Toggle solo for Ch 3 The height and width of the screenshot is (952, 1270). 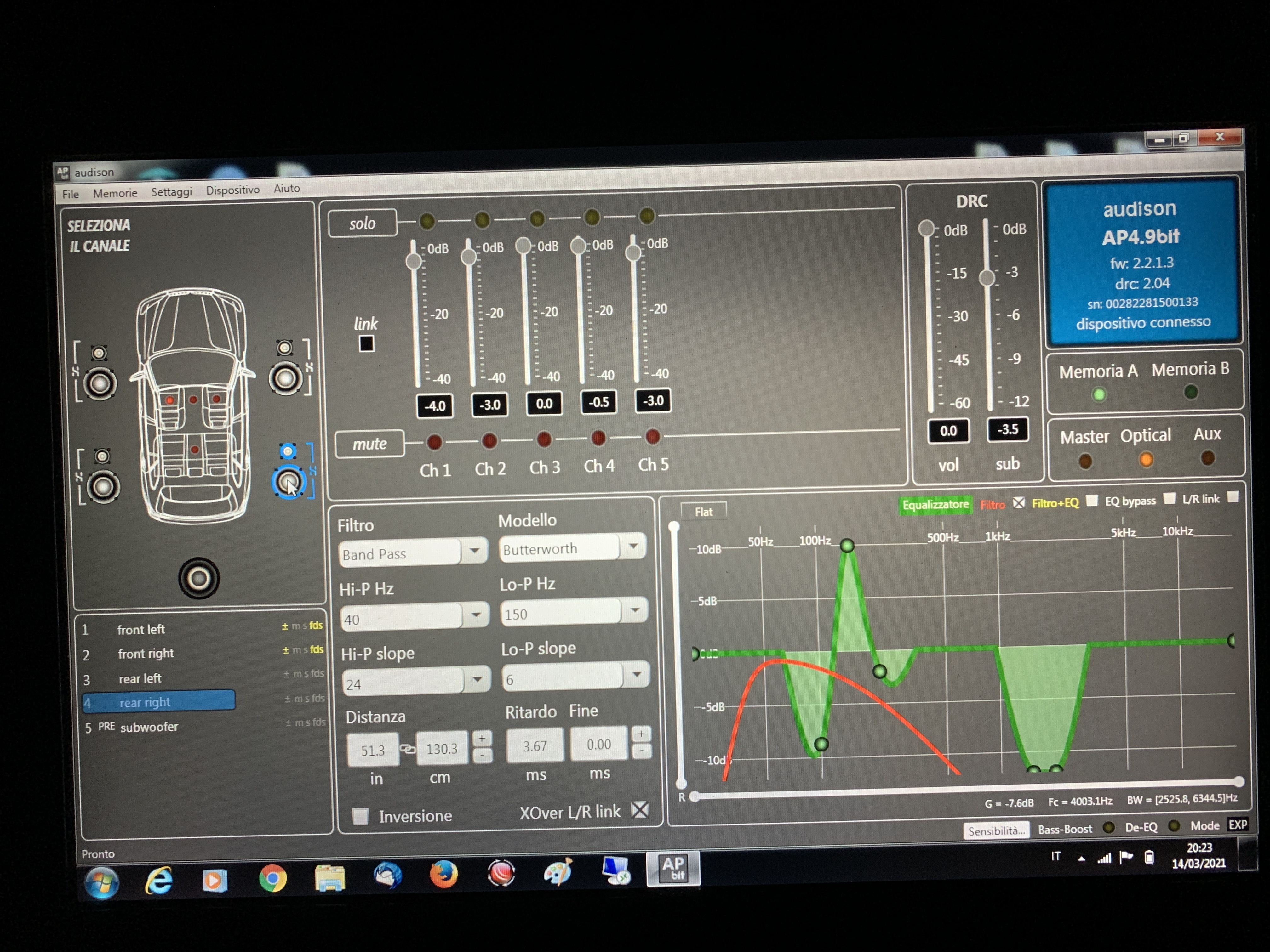[x=537, y=218]
